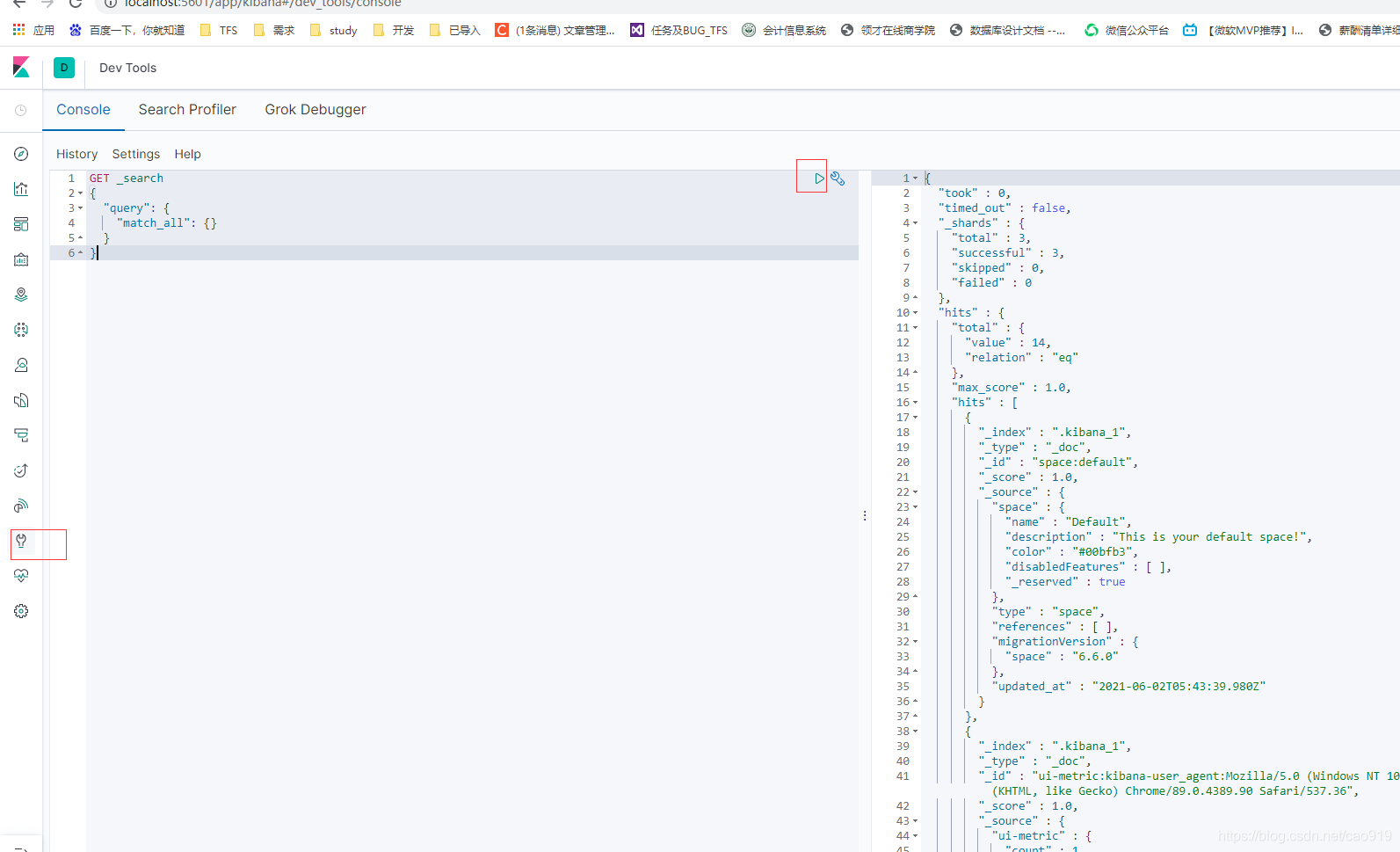Open the 已导入 bookmark folder

454,30
